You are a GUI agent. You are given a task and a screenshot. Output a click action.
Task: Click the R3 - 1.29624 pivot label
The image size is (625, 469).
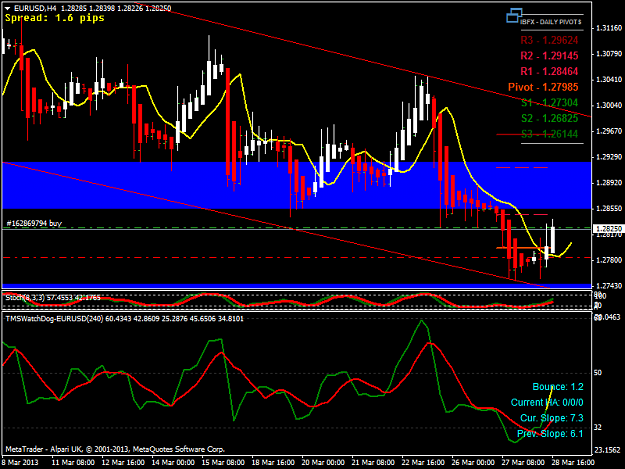[x=549, y=40]
